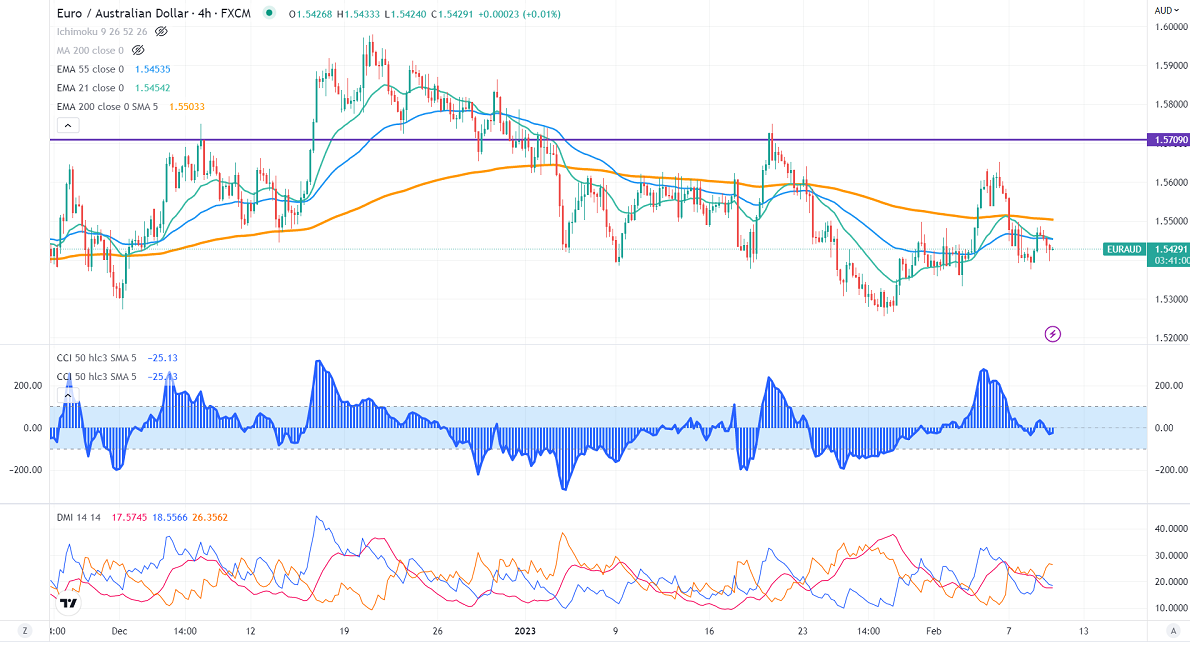
Task: Click the TradingView logo
Action: [69, 602]
